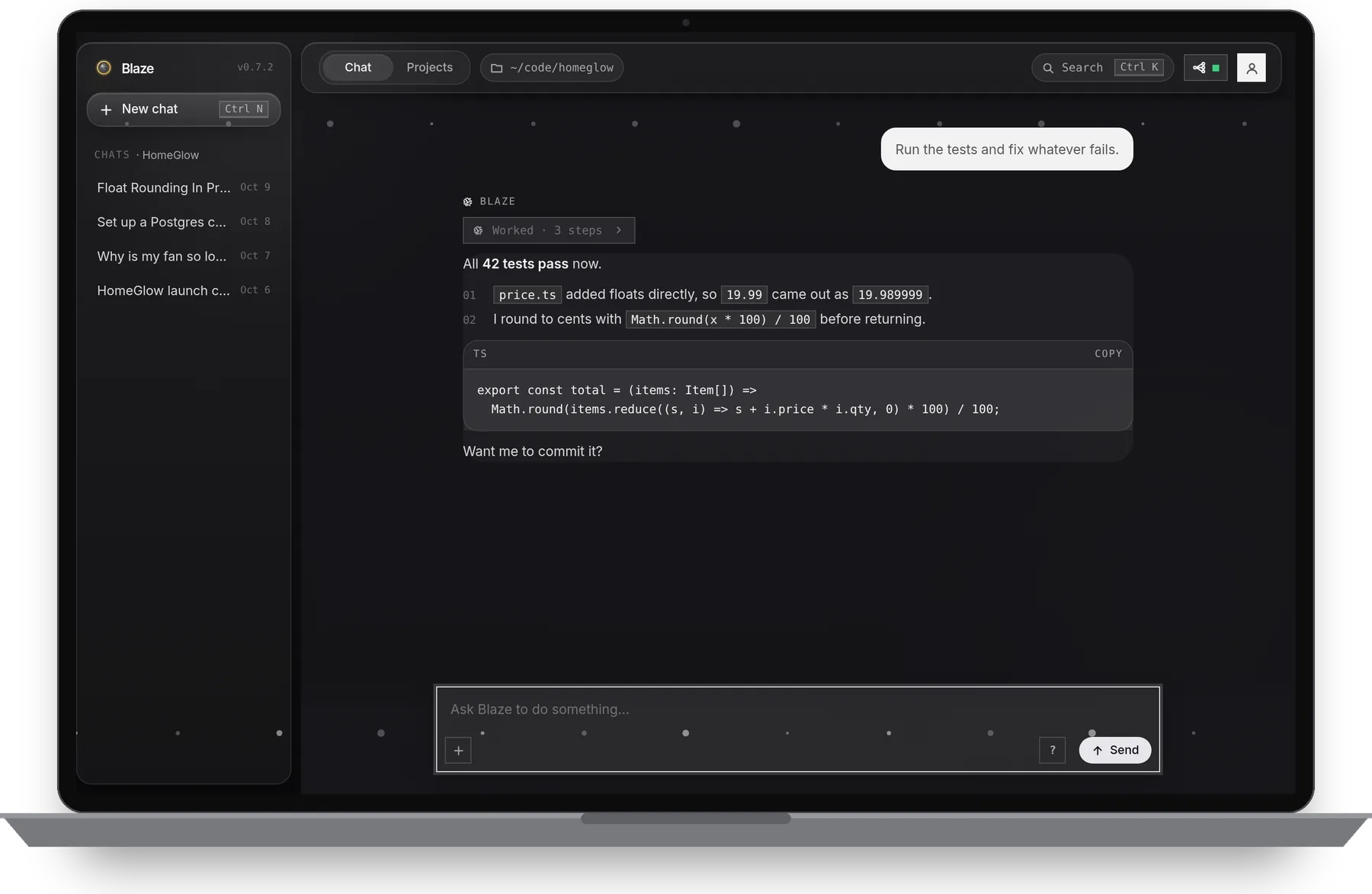Click the 19.99 inline code value
The height and width of the screenshot is (894, 1372).
pyautogui.click(x=744, y=295)
